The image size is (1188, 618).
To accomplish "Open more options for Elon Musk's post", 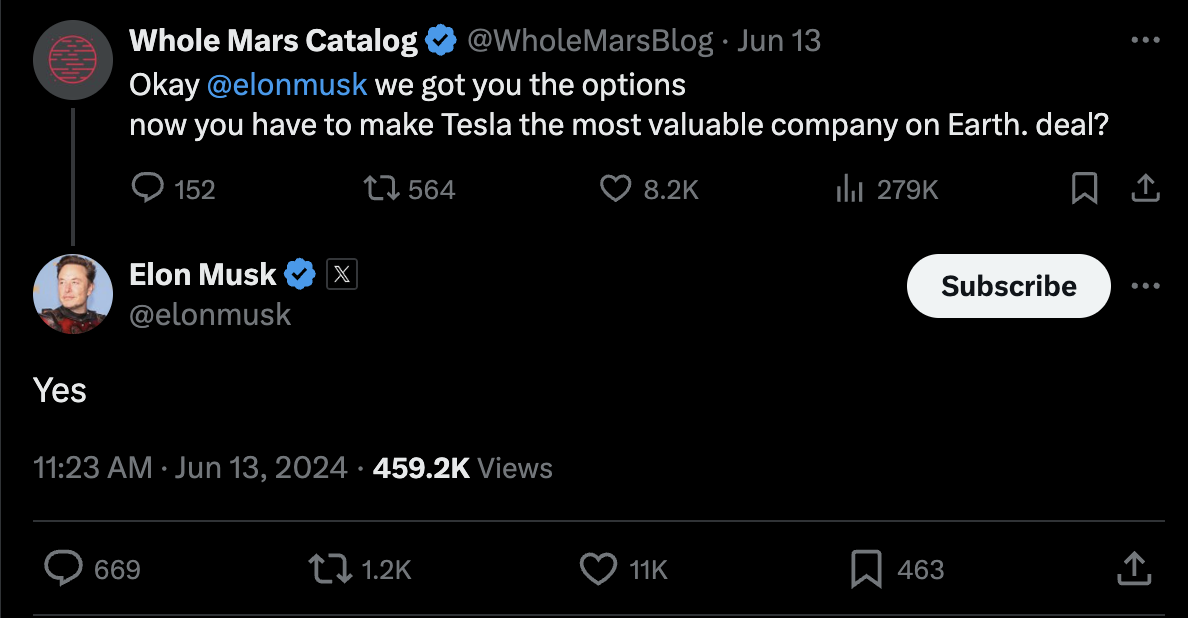I will (1145, 286).
